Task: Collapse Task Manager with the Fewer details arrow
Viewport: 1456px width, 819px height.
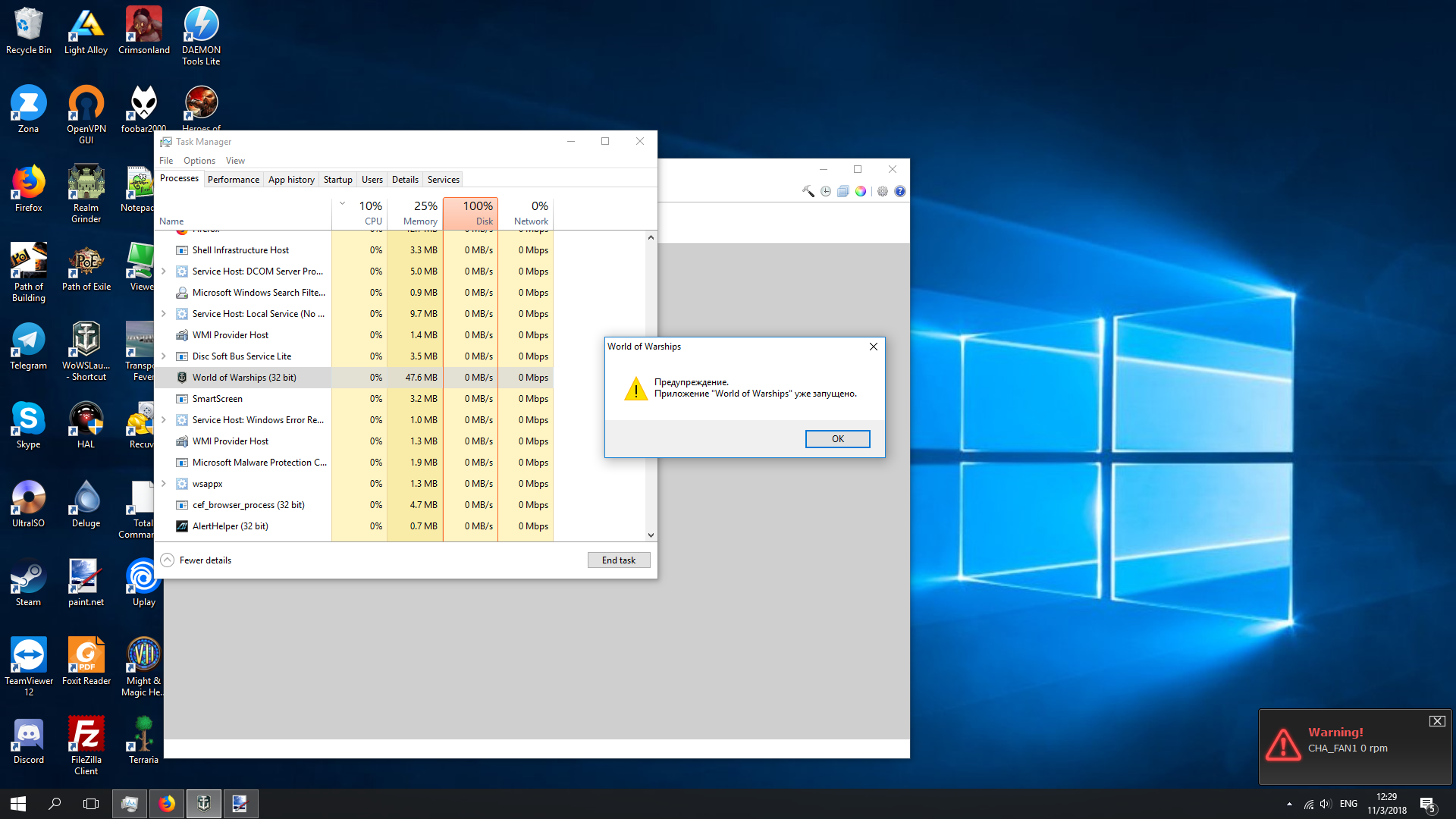Action: [168, 560]
